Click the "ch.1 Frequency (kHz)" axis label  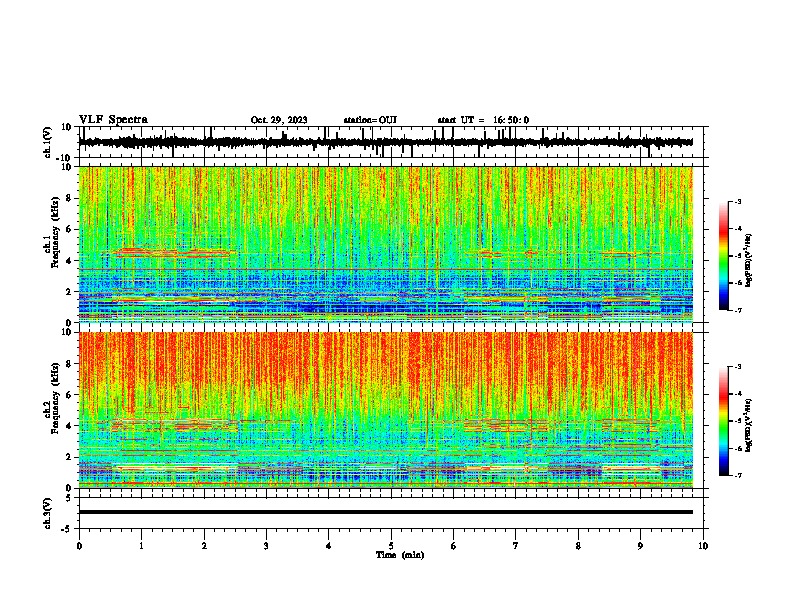[51, 233]
